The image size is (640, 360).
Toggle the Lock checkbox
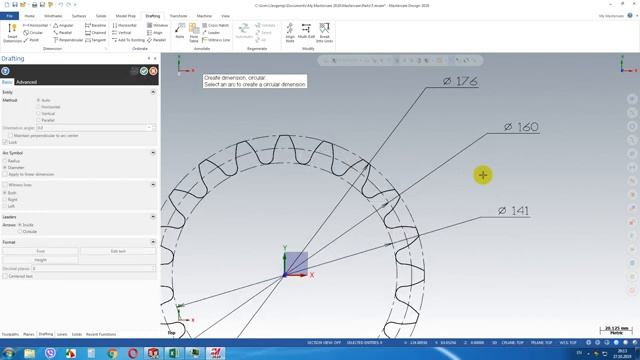click(5, 142)
